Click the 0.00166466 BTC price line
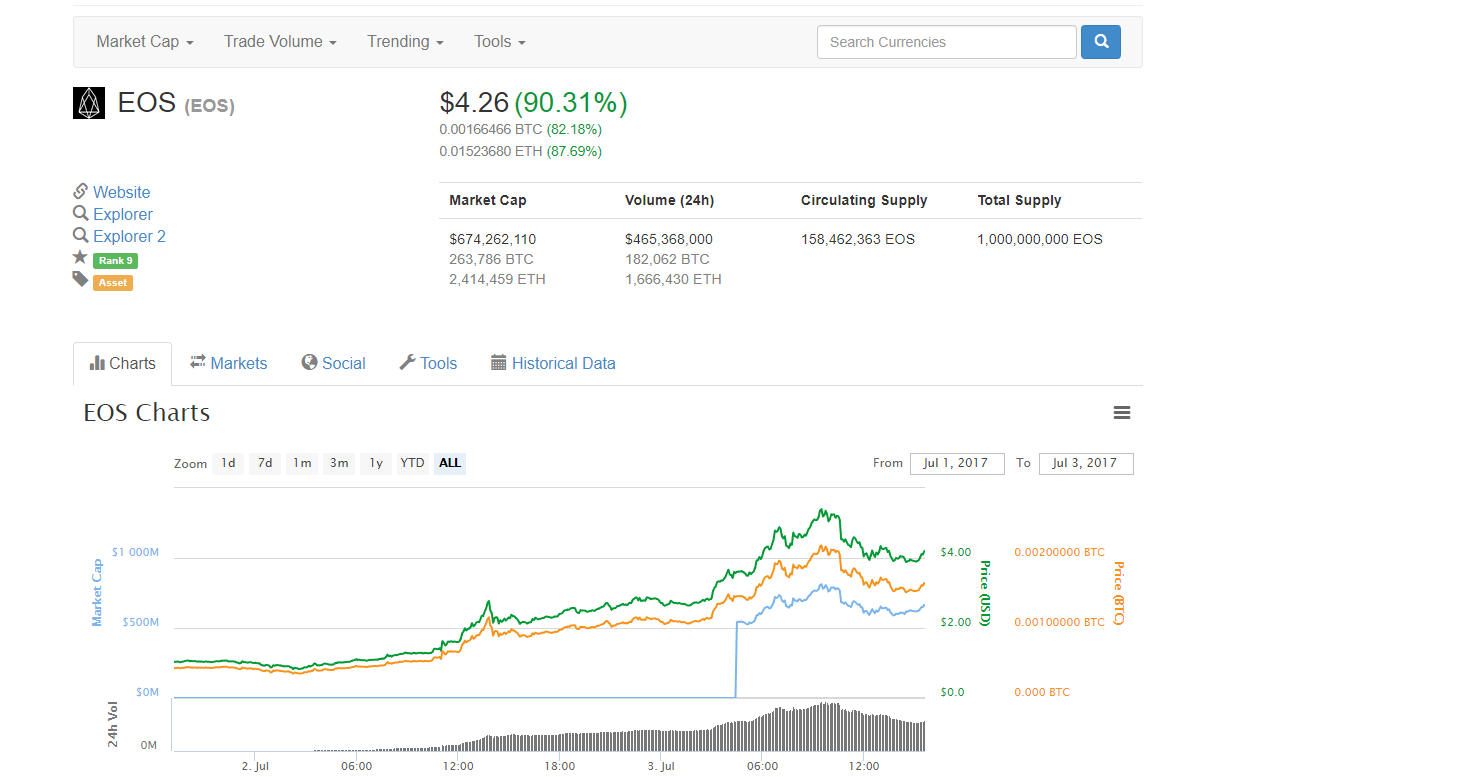This screenshot has height=777, width=1475. pyautogui.click(x=491, y=129)
